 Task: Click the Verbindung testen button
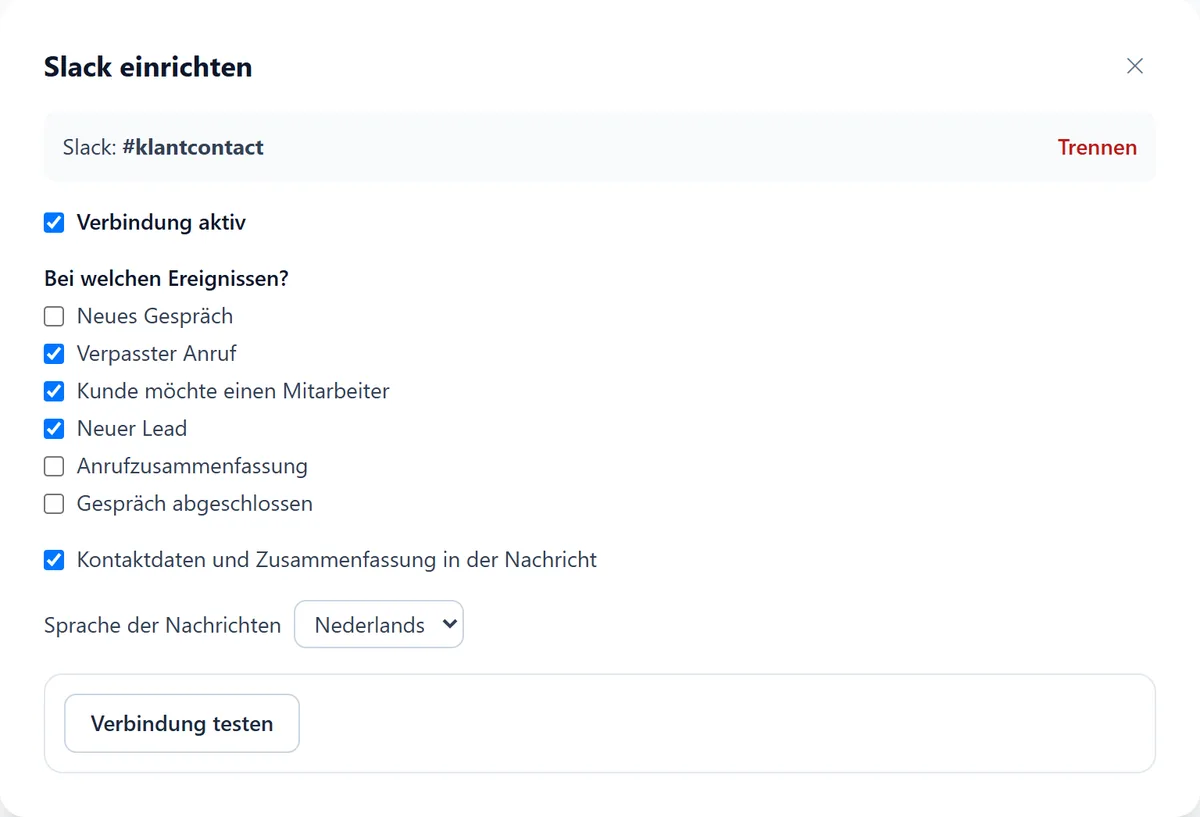click(182, 723)
